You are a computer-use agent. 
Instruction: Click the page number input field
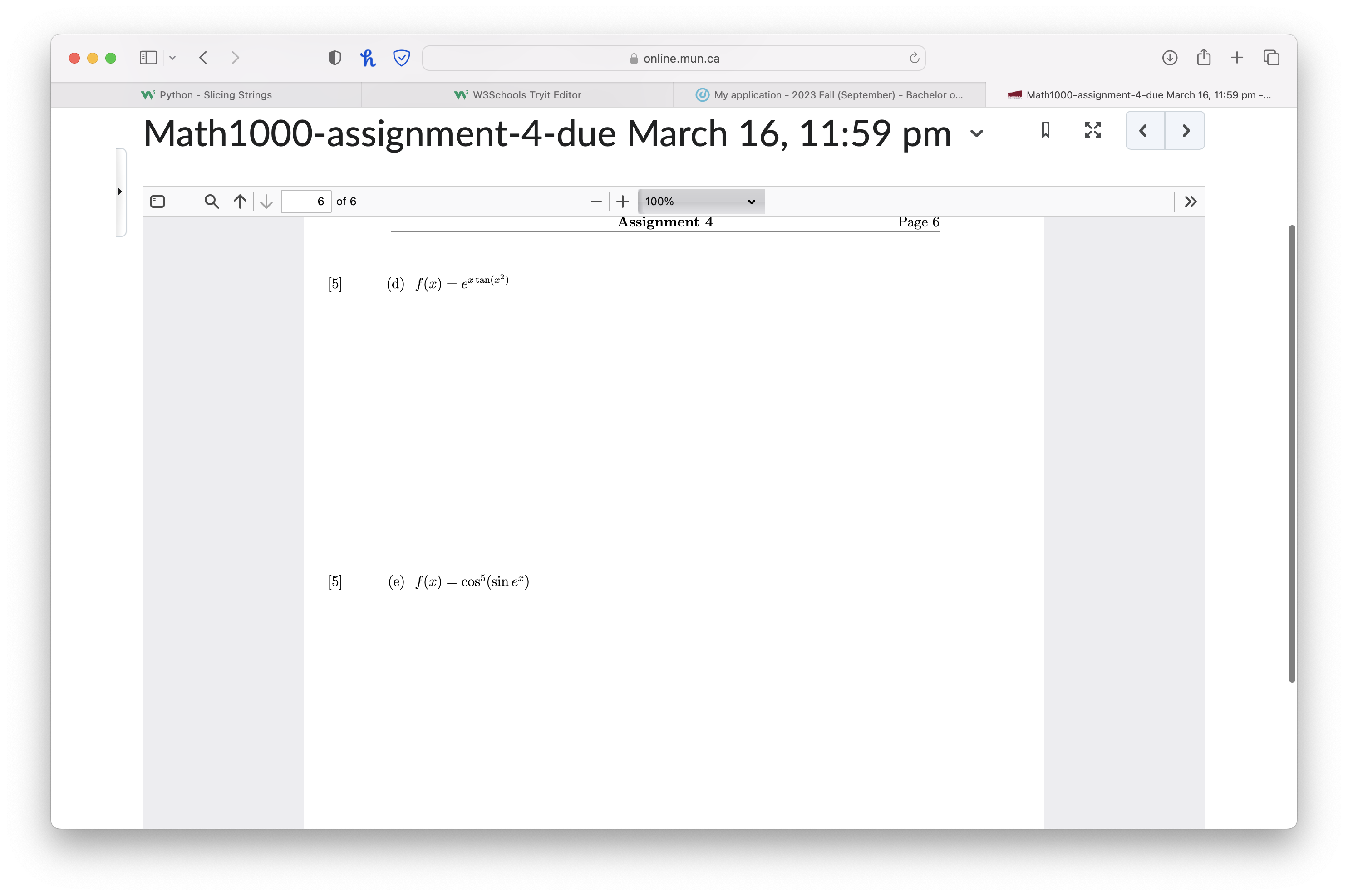pyautogui.click(x=306, y=201)
